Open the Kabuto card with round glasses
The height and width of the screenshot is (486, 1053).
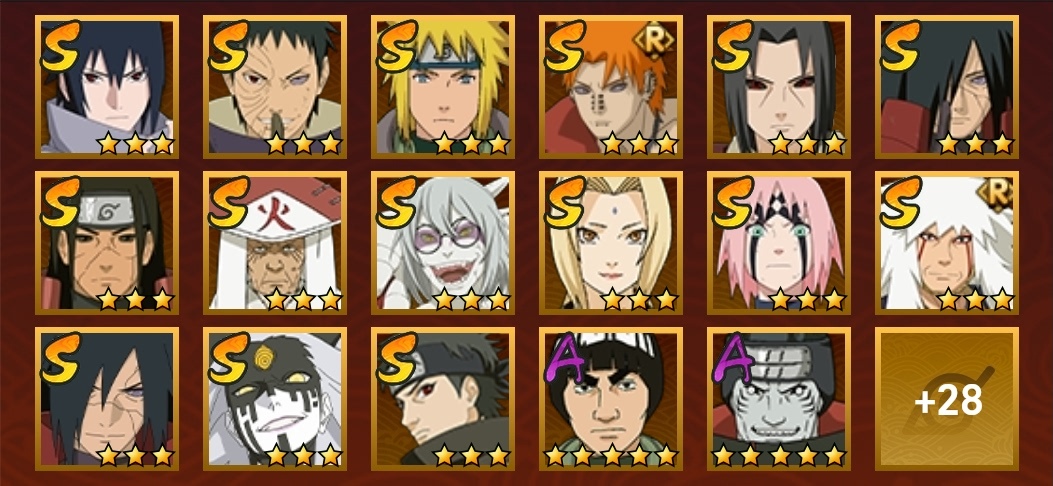pyautogui.click(x=443, y=242)
